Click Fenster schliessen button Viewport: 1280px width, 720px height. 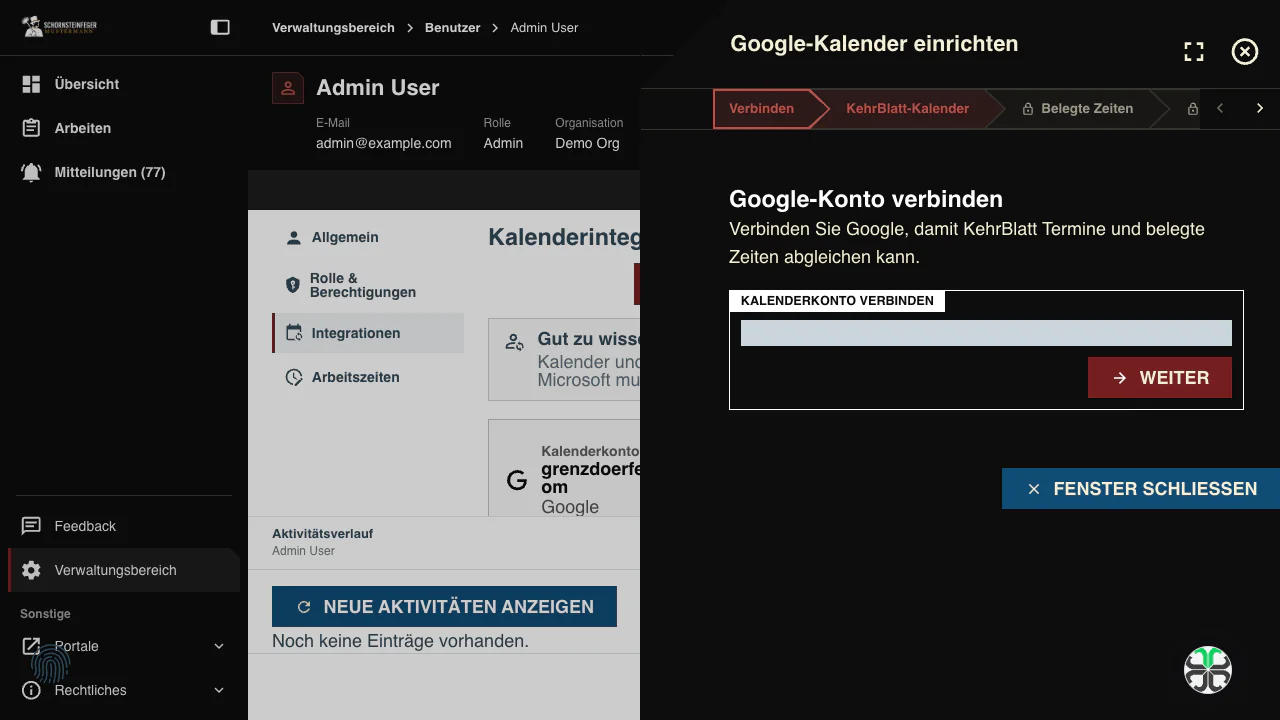1141,489
